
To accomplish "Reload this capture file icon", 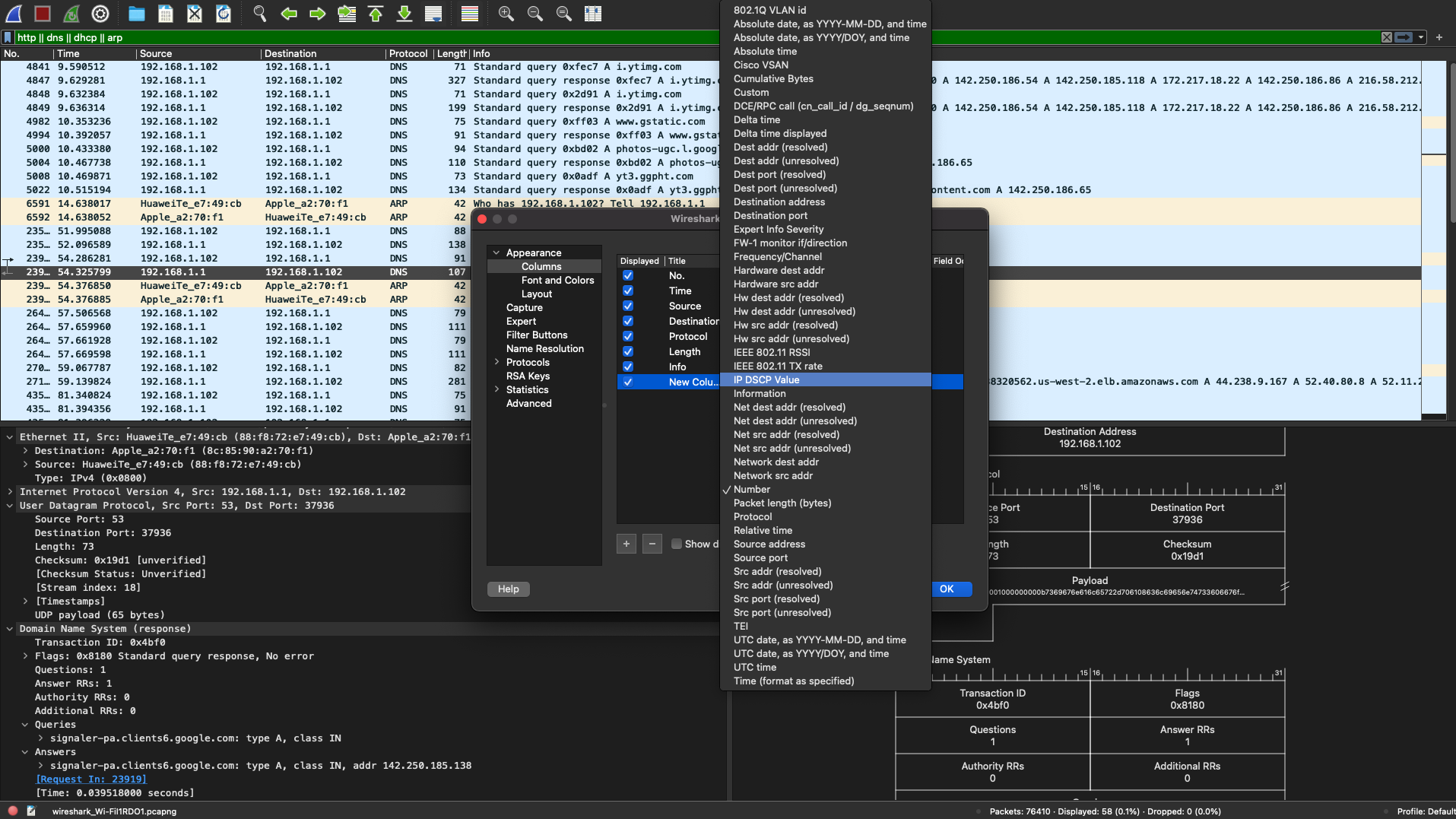I will click(x=224, y=14).
